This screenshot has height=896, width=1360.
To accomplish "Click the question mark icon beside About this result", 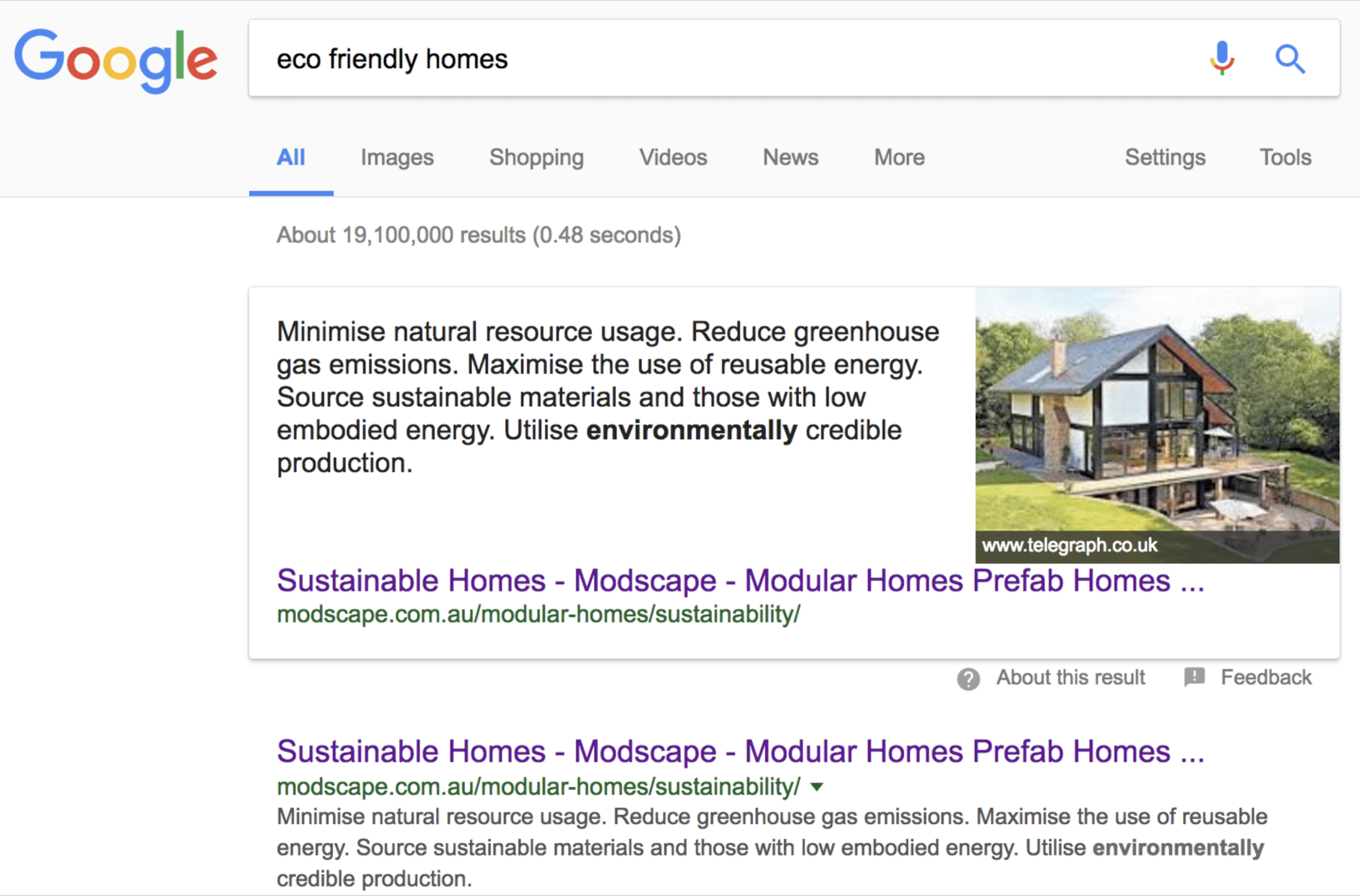I will (x=968, y=679).
